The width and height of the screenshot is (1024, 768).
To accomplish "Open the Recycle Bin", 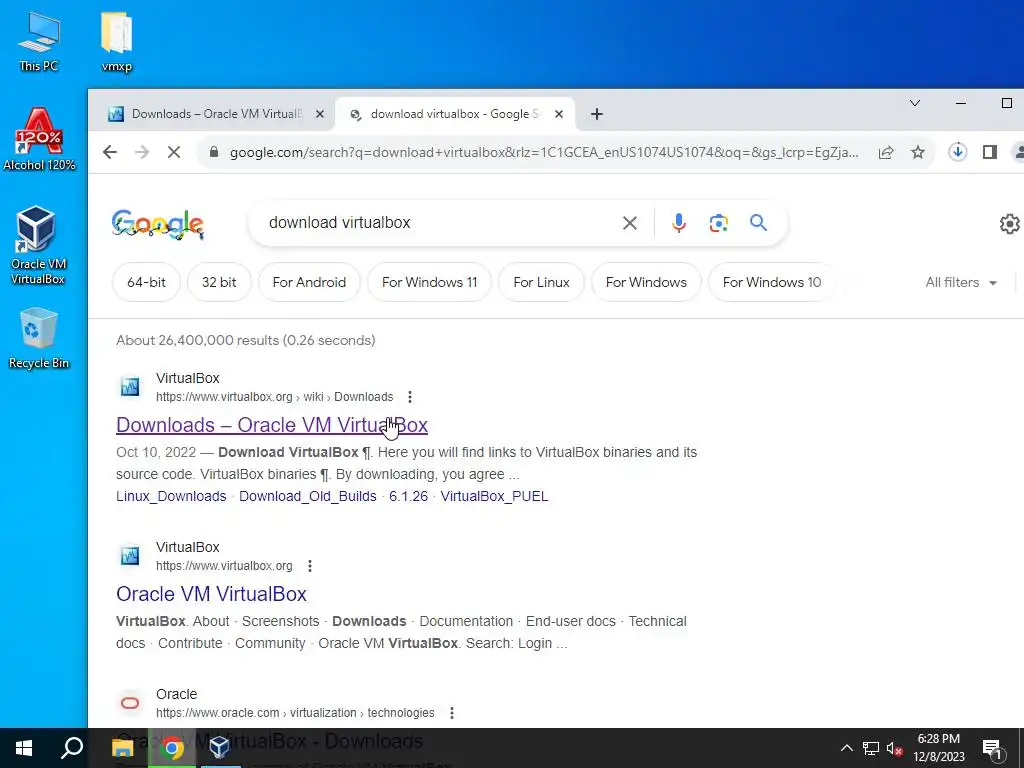I will (39, 338).
